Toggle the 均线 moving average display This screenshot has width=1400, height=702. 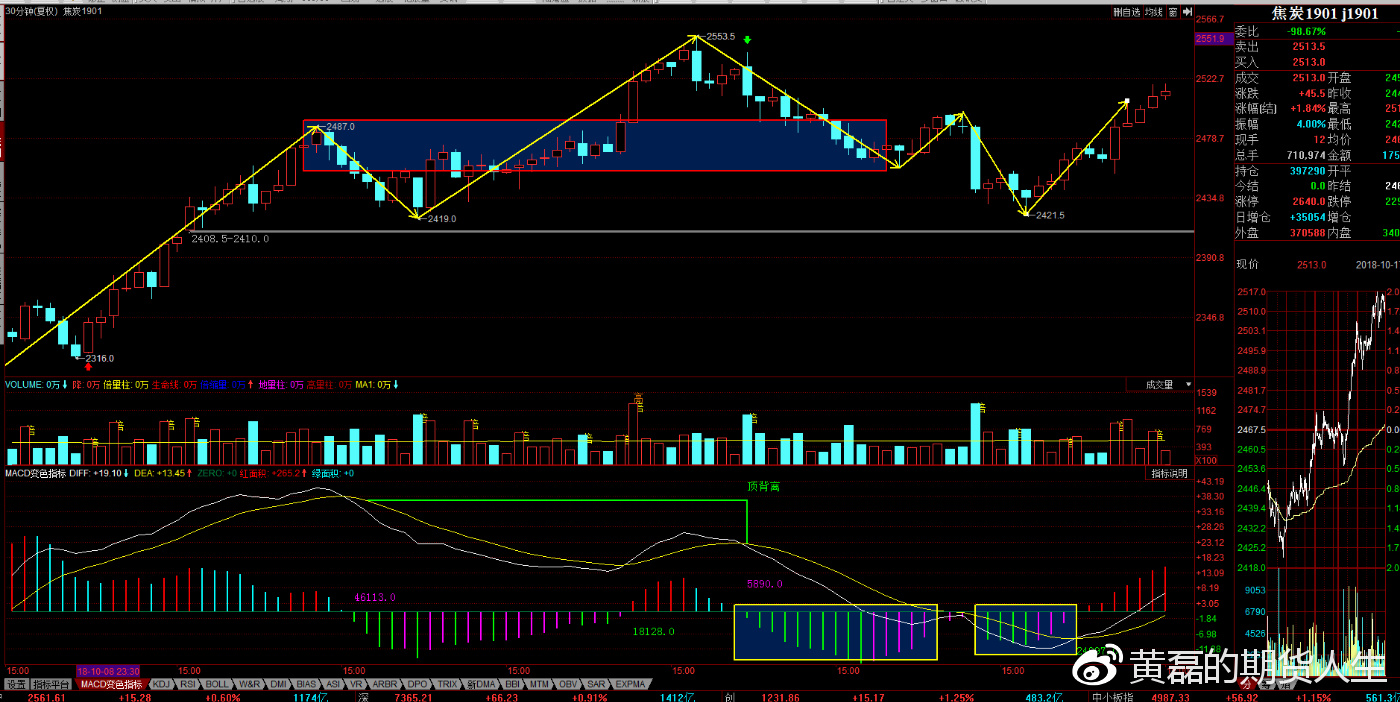(1153, 13)
